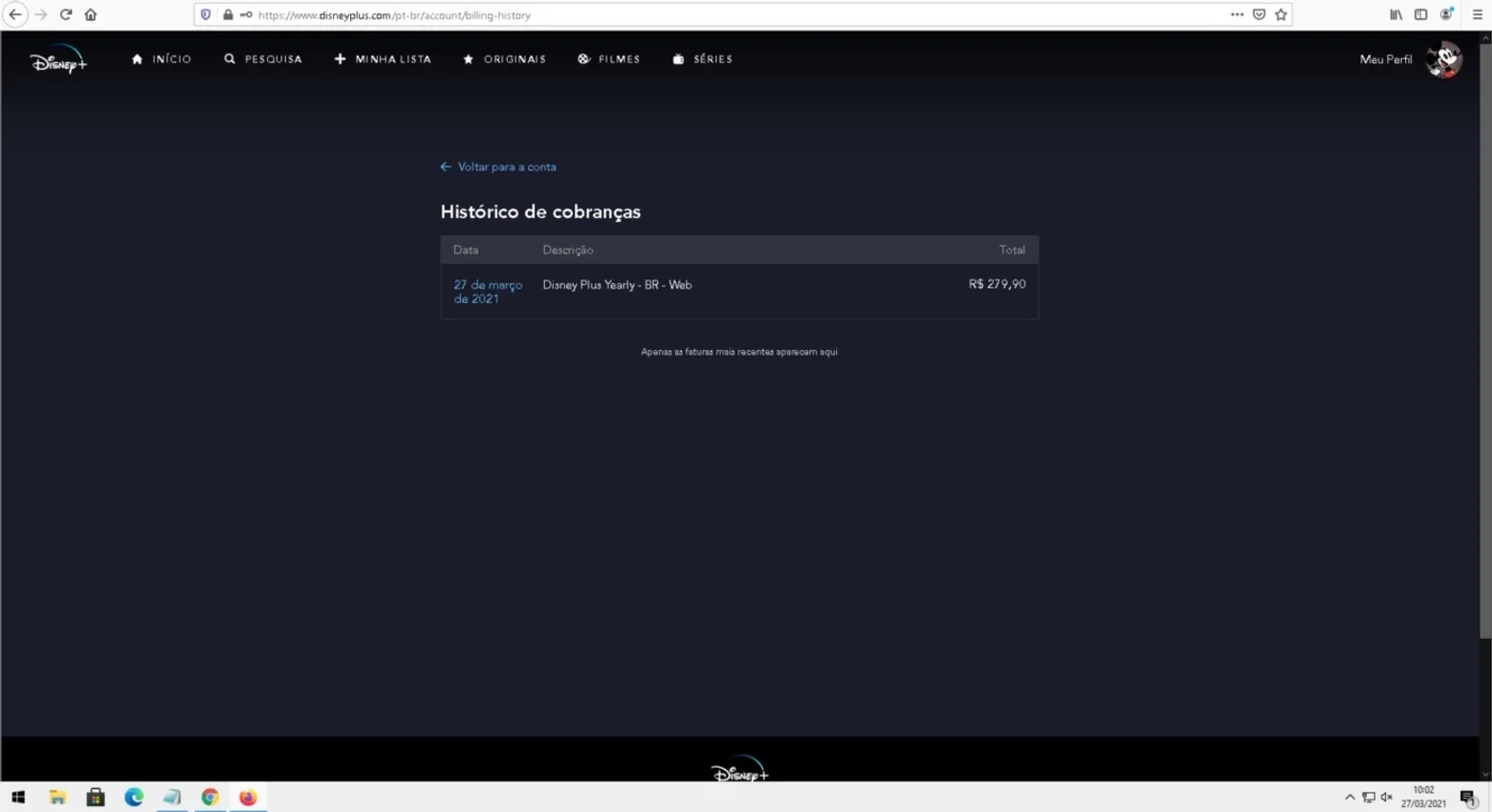The height and width of the screenshot is (812, 1492).
Task: Go to the browser home page
Action: [91, 14]
